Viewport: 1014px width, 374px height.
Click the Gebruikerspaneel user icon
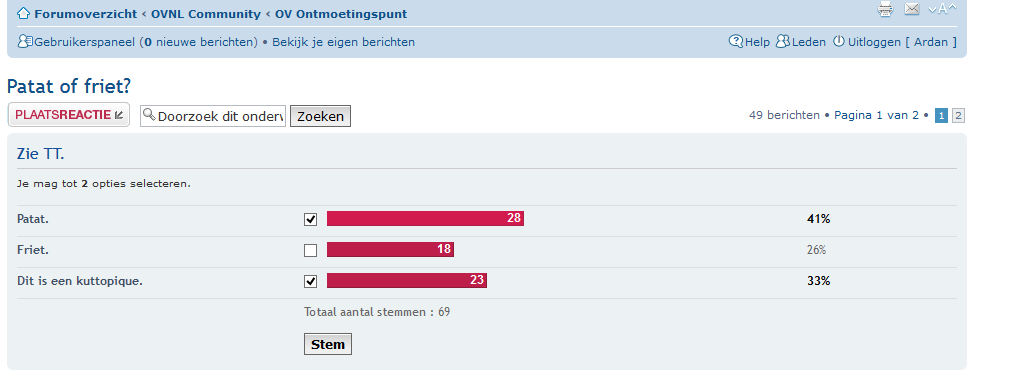pos(25,41)
